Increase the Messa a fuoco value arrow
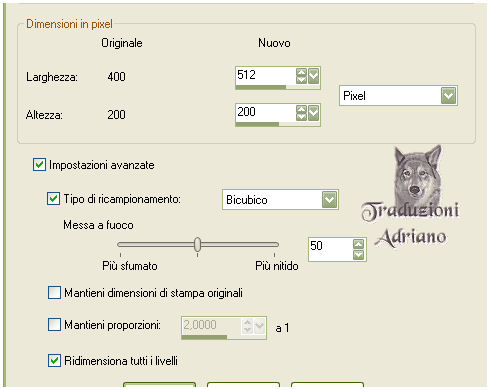The width and height of the screenshot is (490, 390). tap(358, 244)
